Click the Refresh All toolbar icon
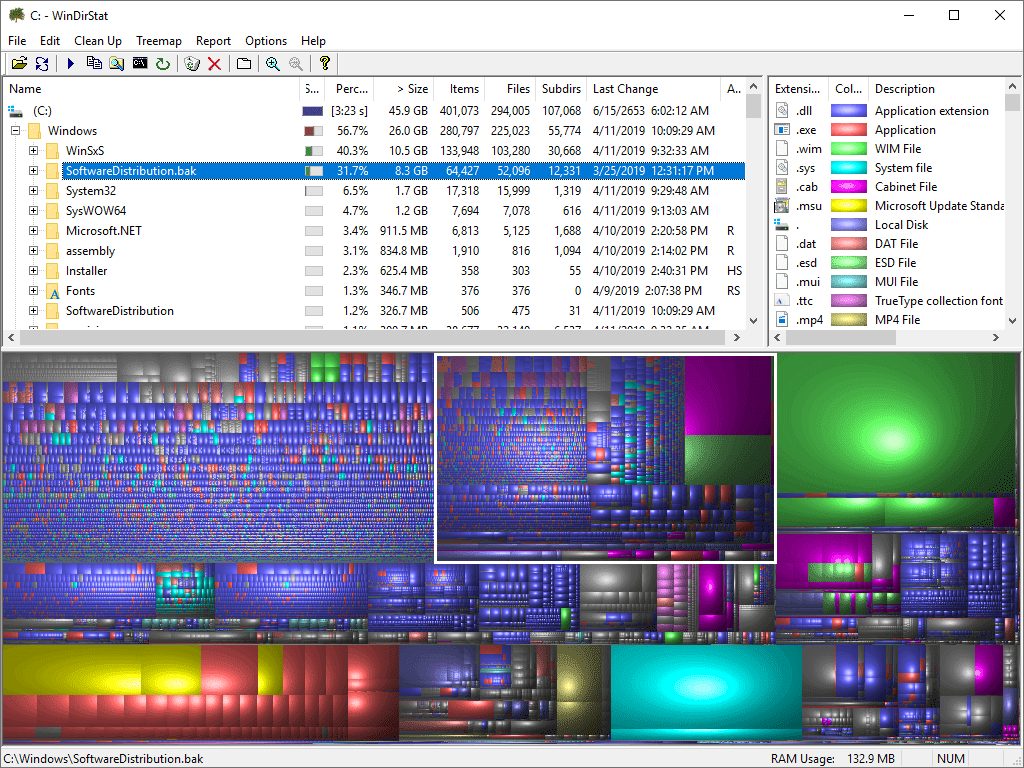The width and height of the screenshot is (1024, 768). click(x=42, y=64)
